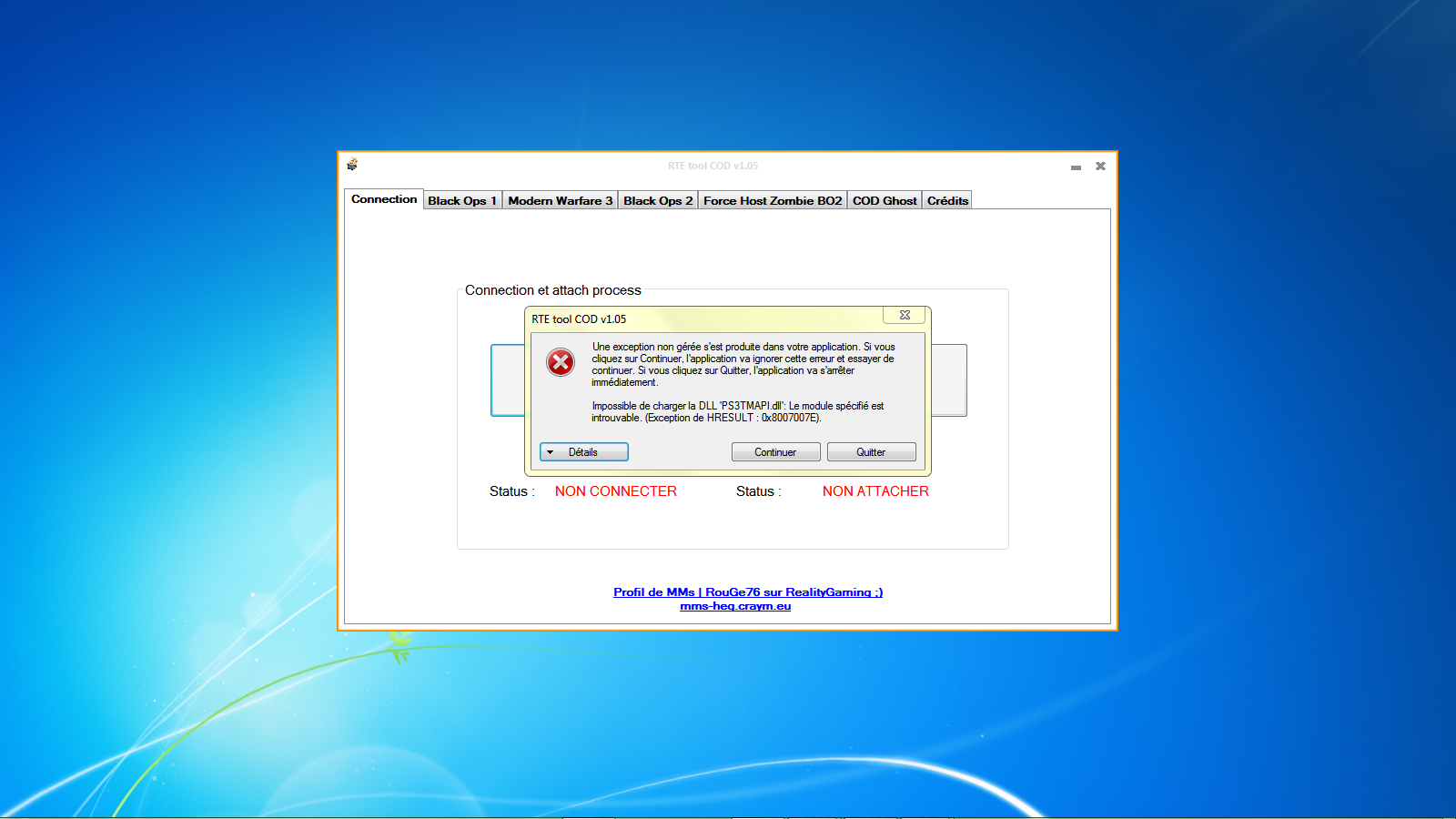1456x819 pixels.
Task: Click the Quitter button
Action: (x=871, y=452)
